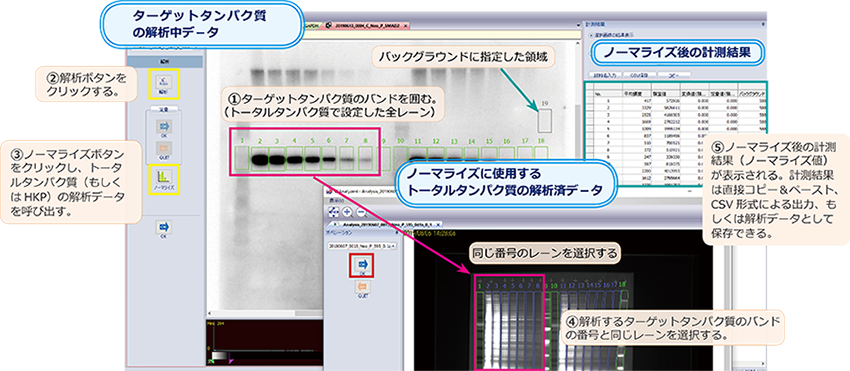Click the green minimum marker on the histogram

click(x=211, y=360)
